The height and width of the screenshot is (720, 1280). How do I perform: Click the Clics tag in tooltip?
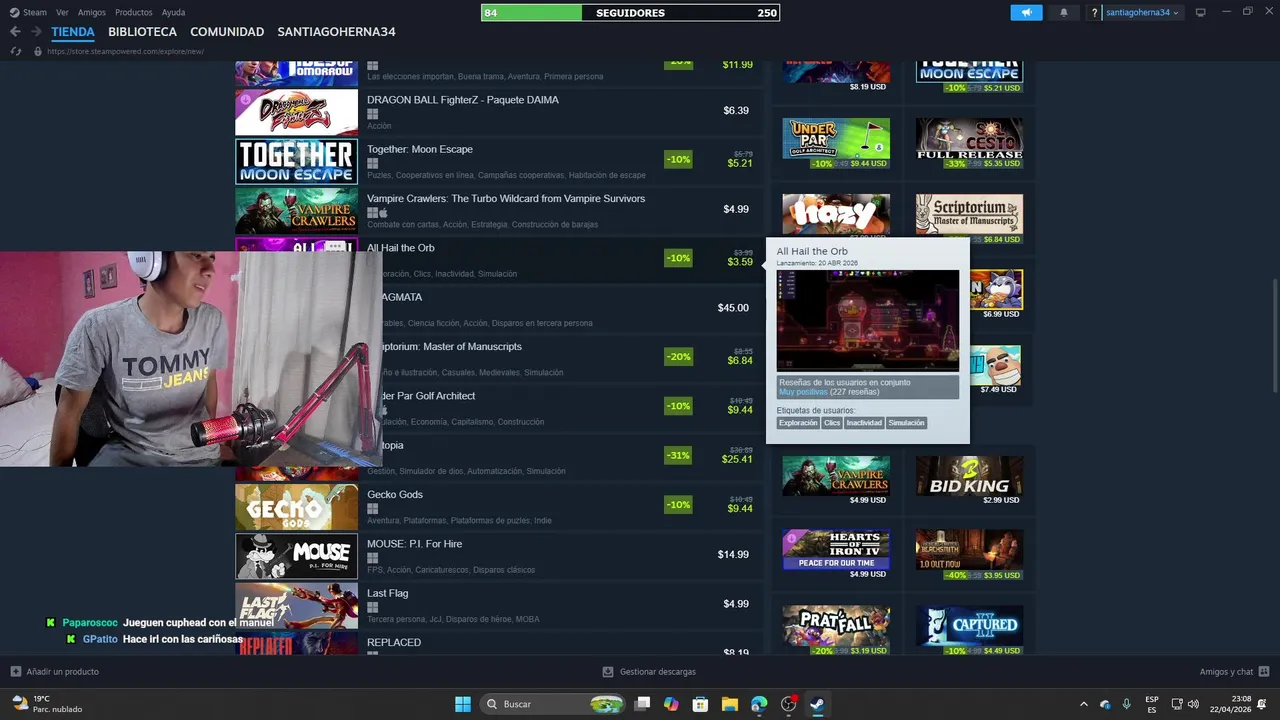click(832, 423)
